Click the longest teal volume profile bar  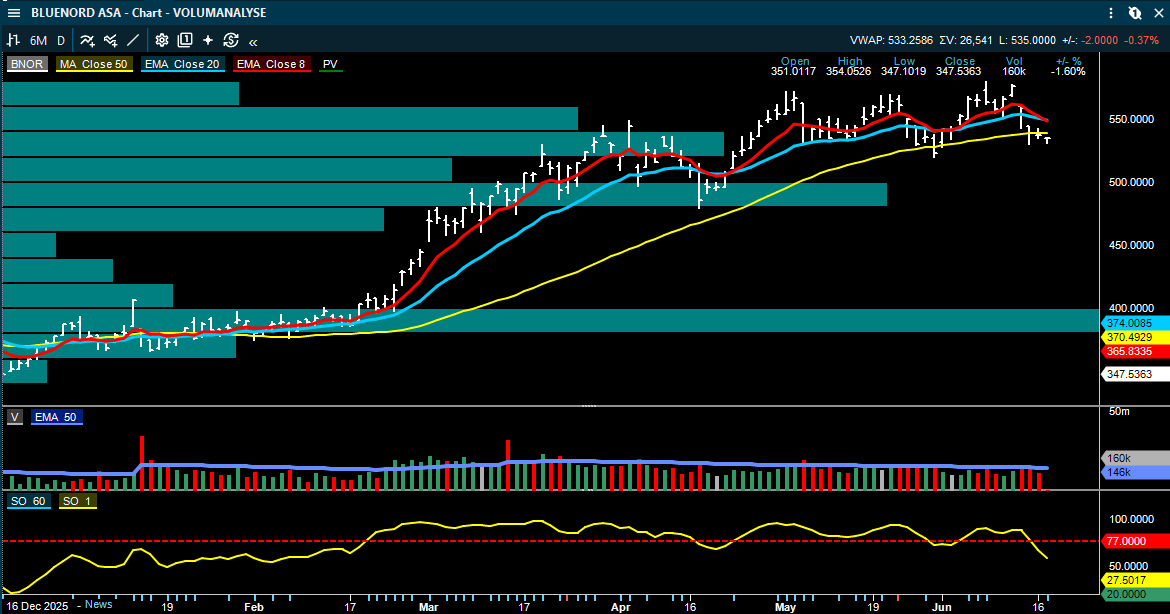click(551, 321)
